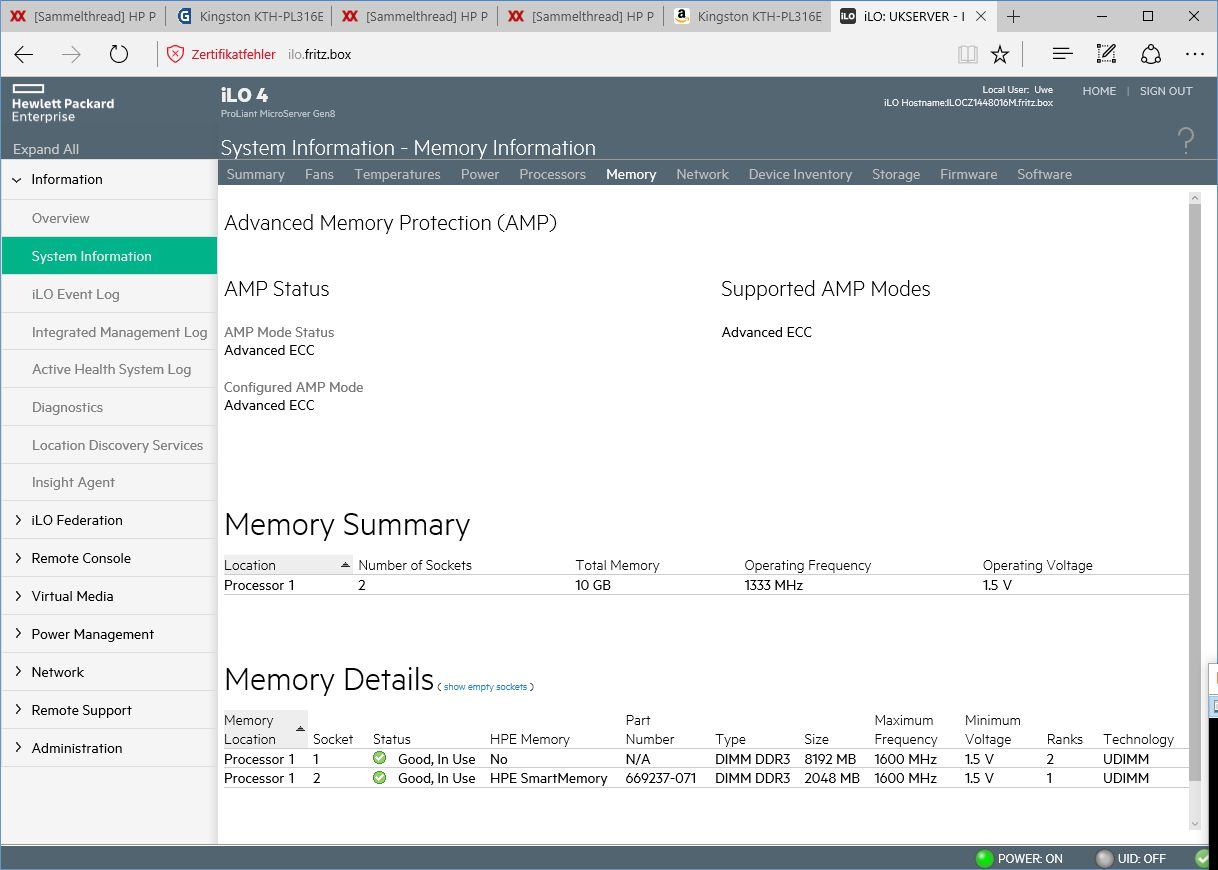
Task: Click the browser back arrow
Action: click(24, 54)
